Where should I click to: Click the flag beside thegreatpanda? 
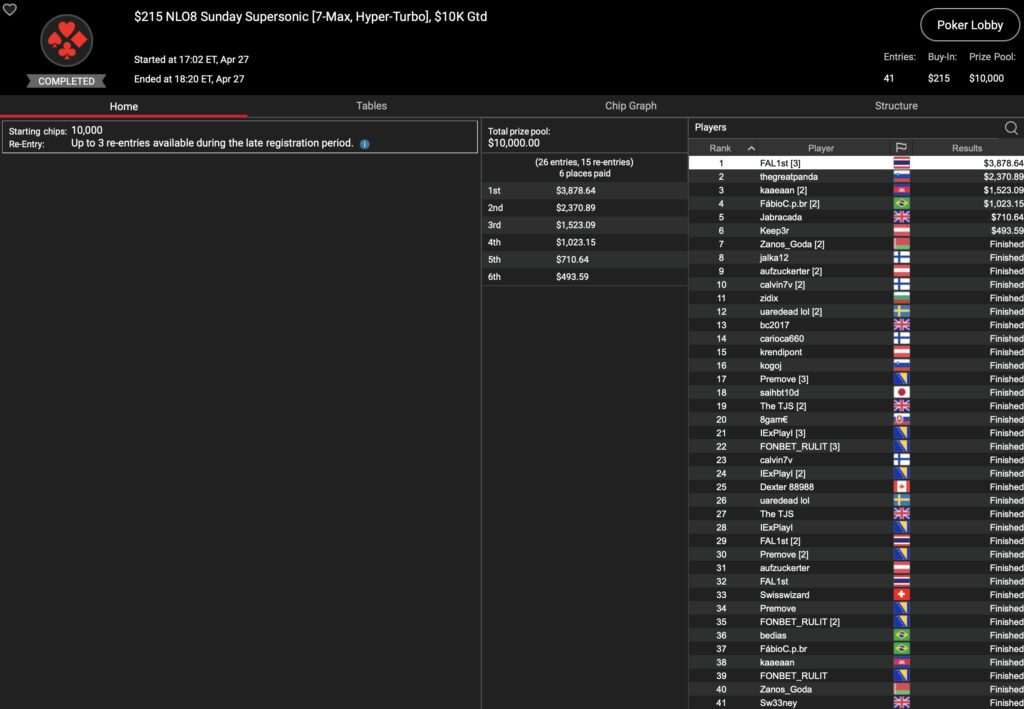click(901, 177)
